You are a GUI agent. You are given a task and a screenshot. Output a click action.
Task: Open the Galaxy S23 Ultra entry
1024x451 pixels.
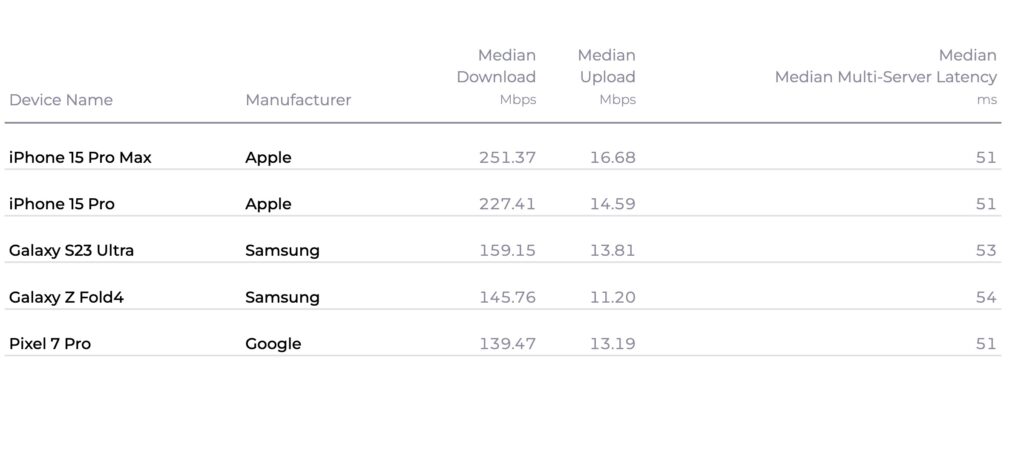pos(71,251)
